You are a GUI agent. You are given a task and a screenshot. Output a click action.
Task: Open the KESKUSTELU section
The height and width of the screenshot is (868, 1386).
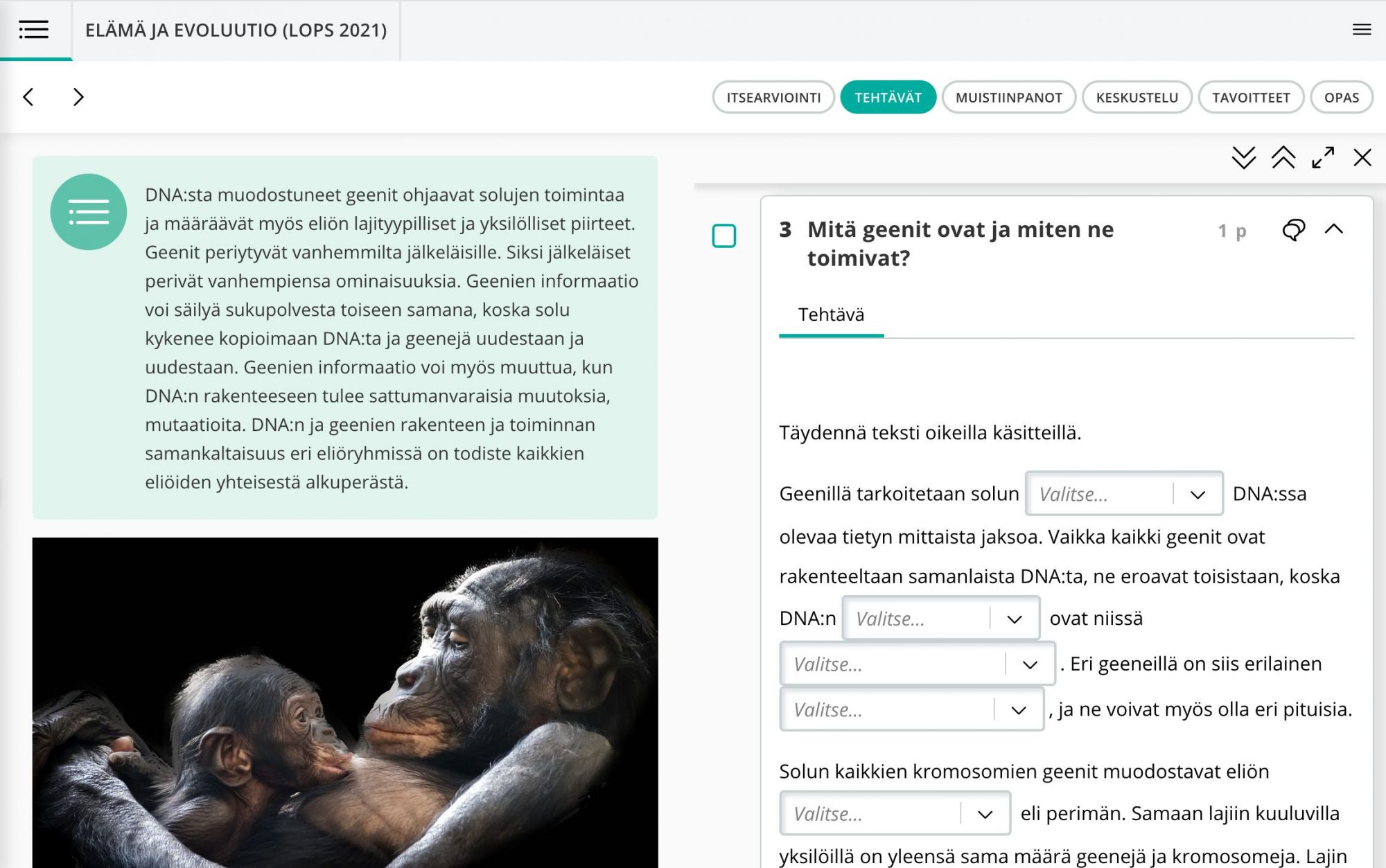pos(1136,98)
